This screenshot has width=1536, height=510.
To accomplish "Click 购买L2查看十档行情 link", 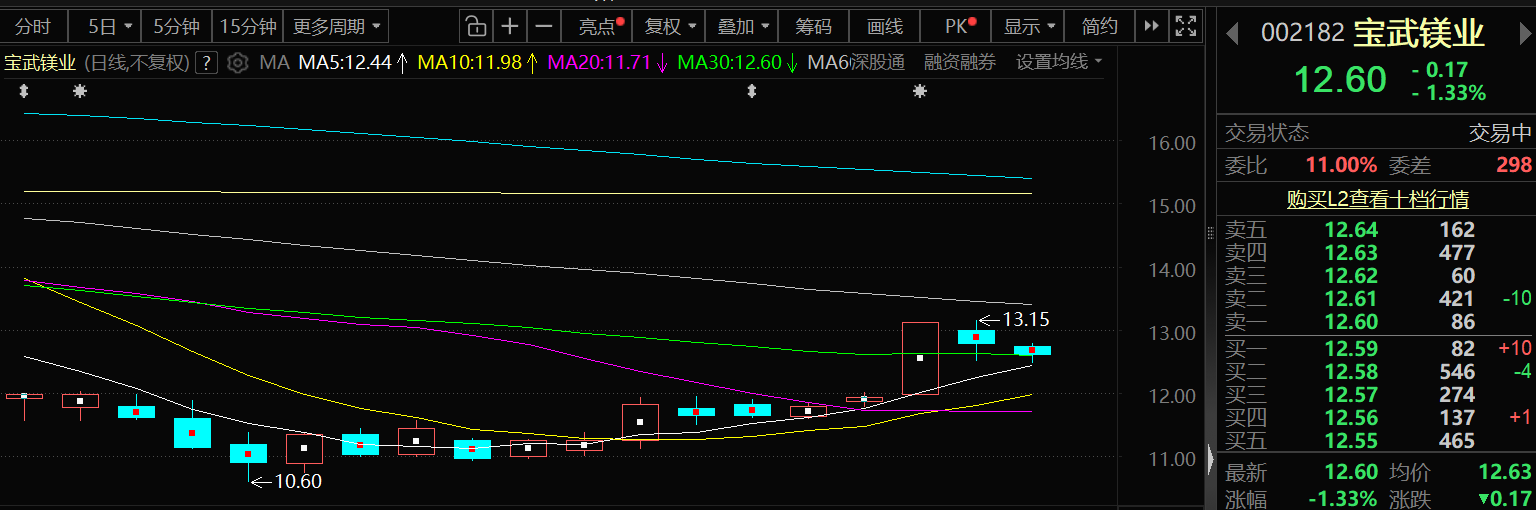I will pos(1378,200).
